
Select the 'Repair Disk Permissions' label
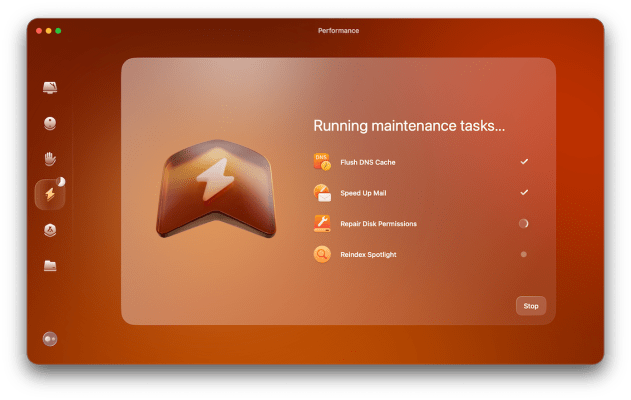pos(378,224)
